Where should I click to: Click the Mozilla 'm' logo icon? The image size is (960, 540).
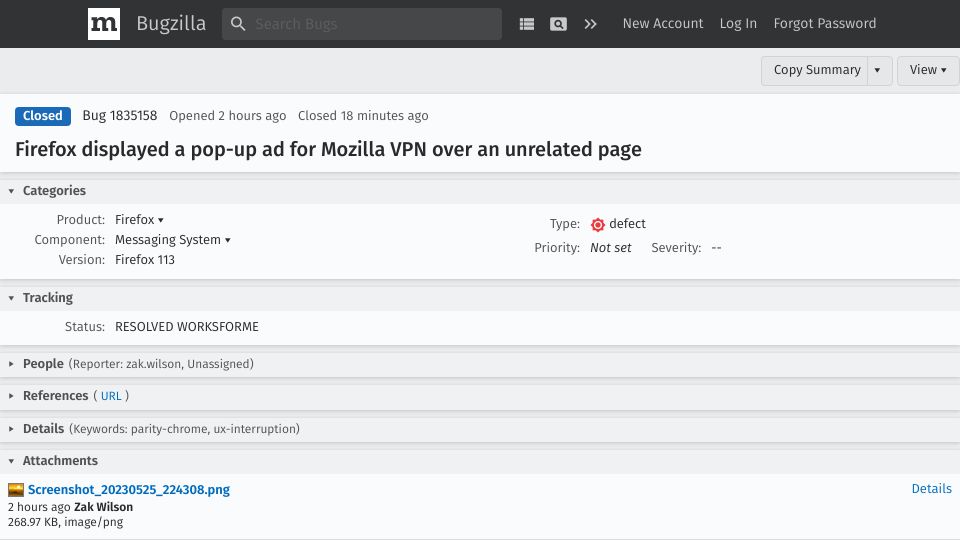coord(103,24)
